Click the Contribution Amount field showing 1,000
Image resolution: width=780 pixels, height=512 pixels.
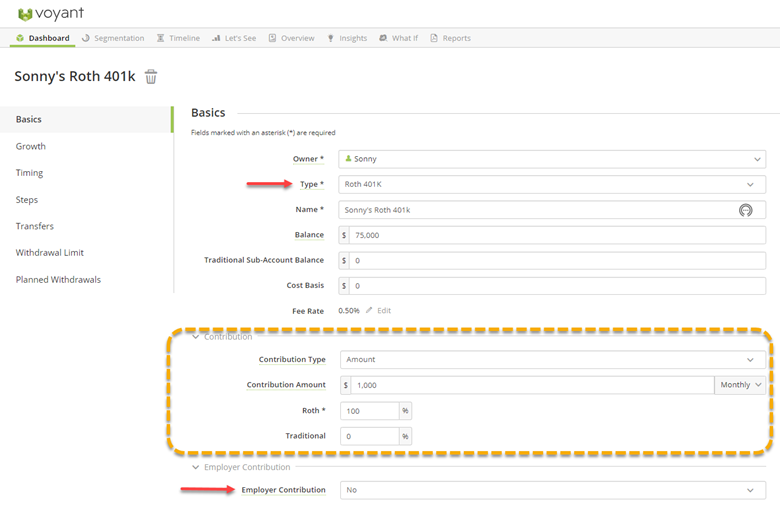click(x=533, y=385)
